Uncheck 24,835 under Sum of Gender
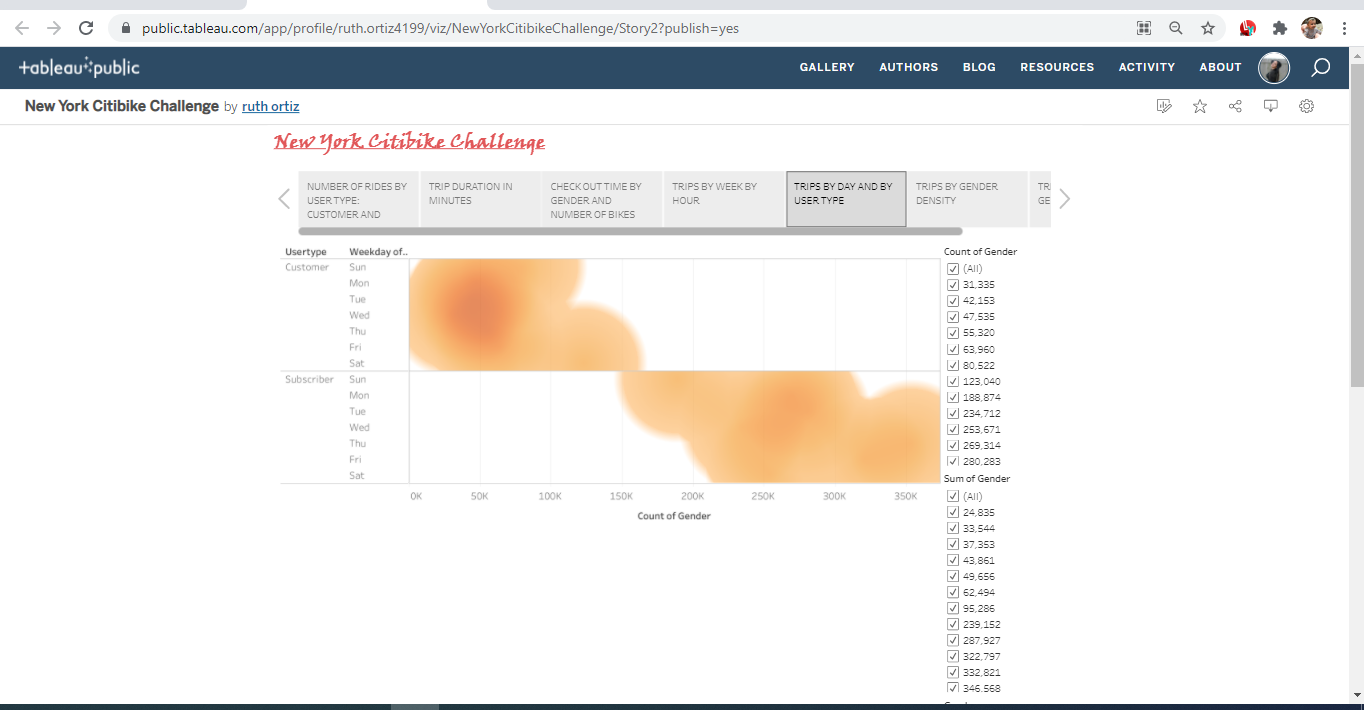Viewport: 1364px width, 710px height. 953,511
